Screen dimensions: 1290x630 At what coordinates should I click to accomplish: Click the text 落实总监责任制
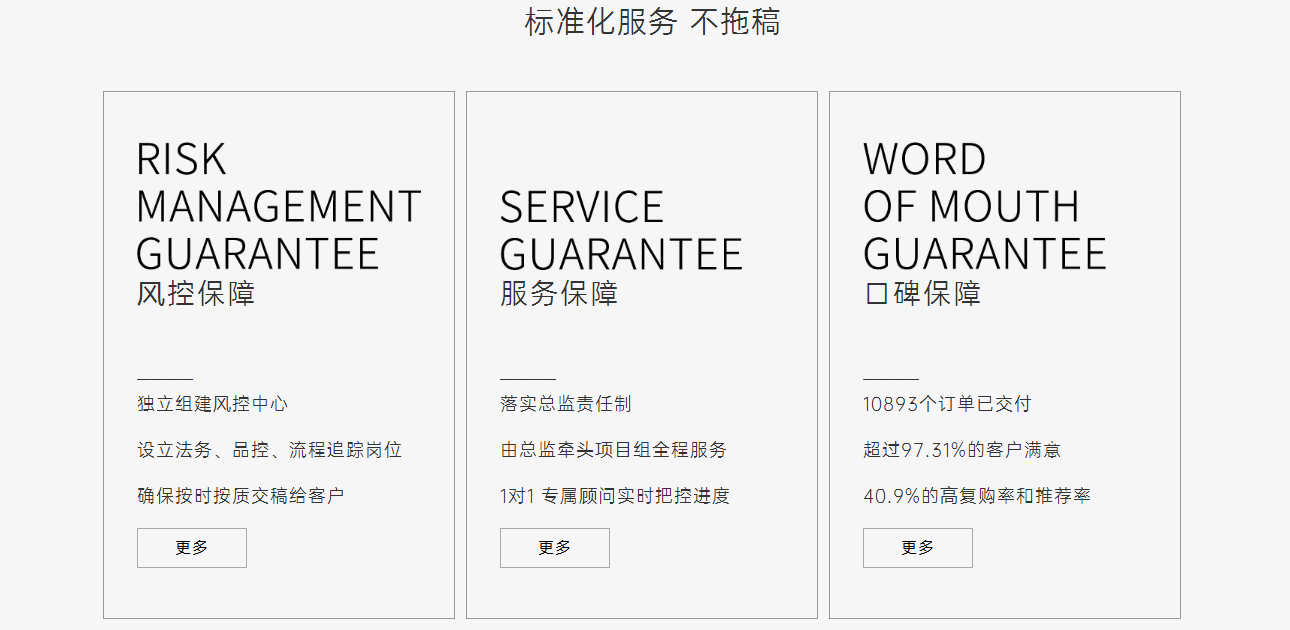566,404
